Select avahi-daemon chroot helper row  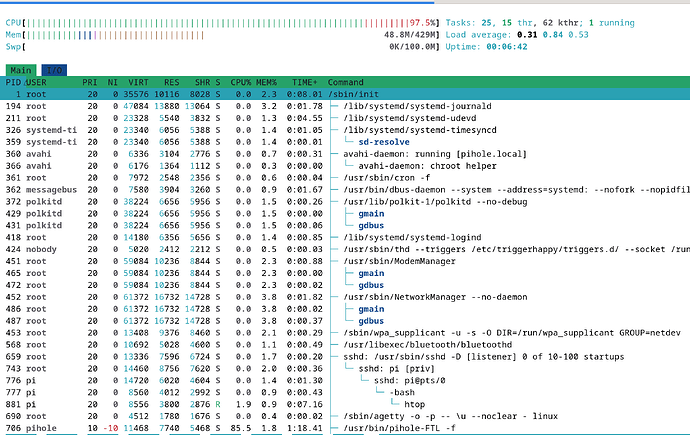pos(345,166)
